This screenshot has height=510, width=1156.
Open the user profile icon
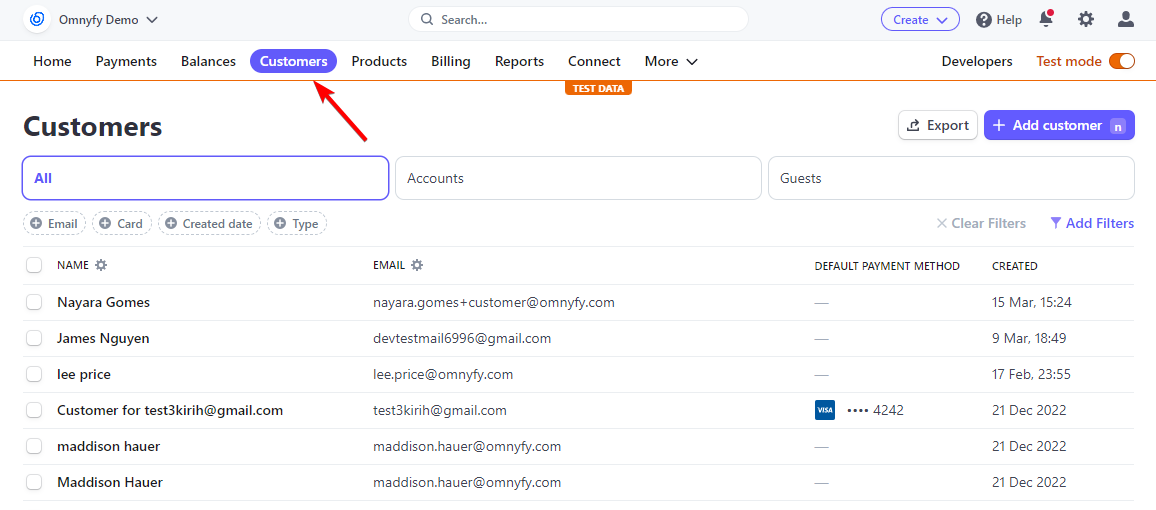coord(1126,19)
